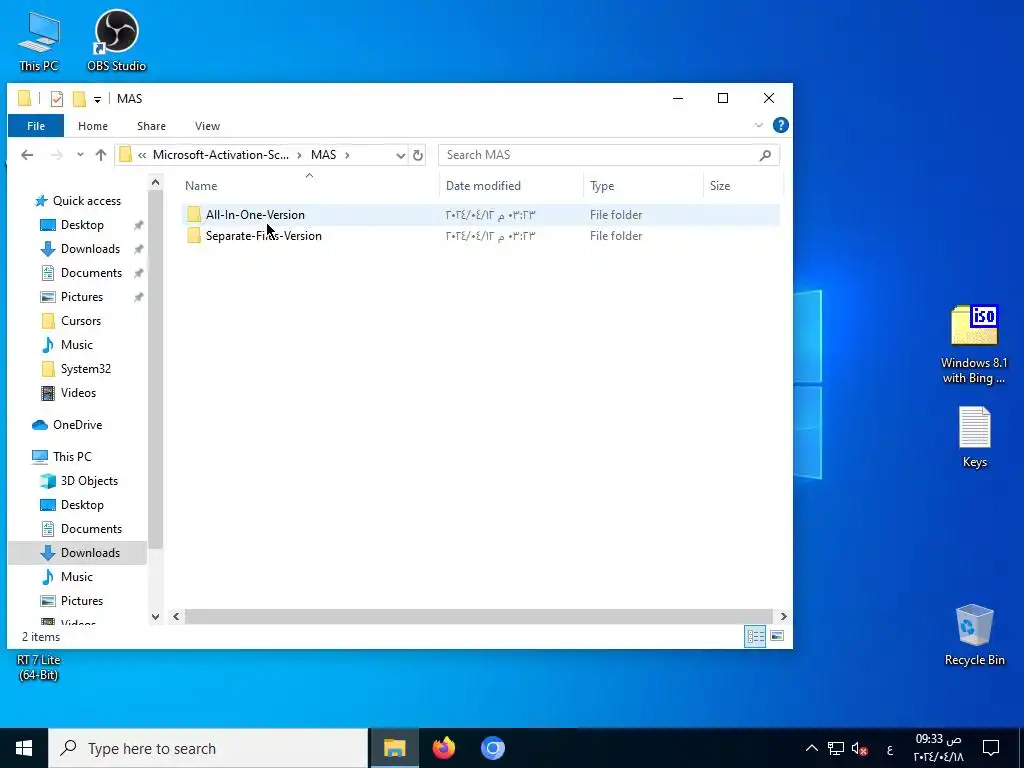Open the Chromium browser taskbar icon
Viewport: 1024px width, 768px height.
point(493,748)
